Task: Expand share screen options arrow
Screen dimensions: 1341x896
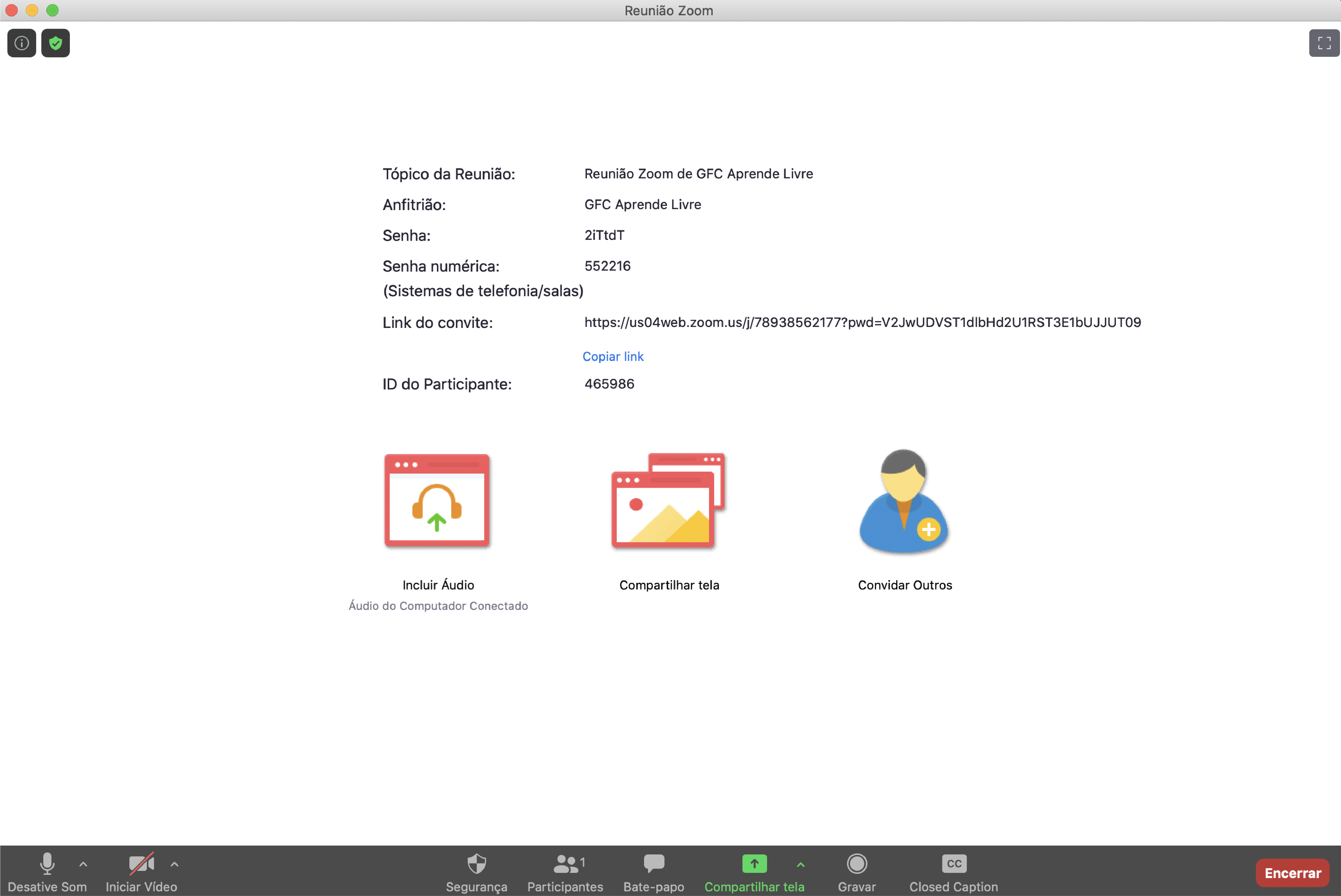Action: (801, 865)
